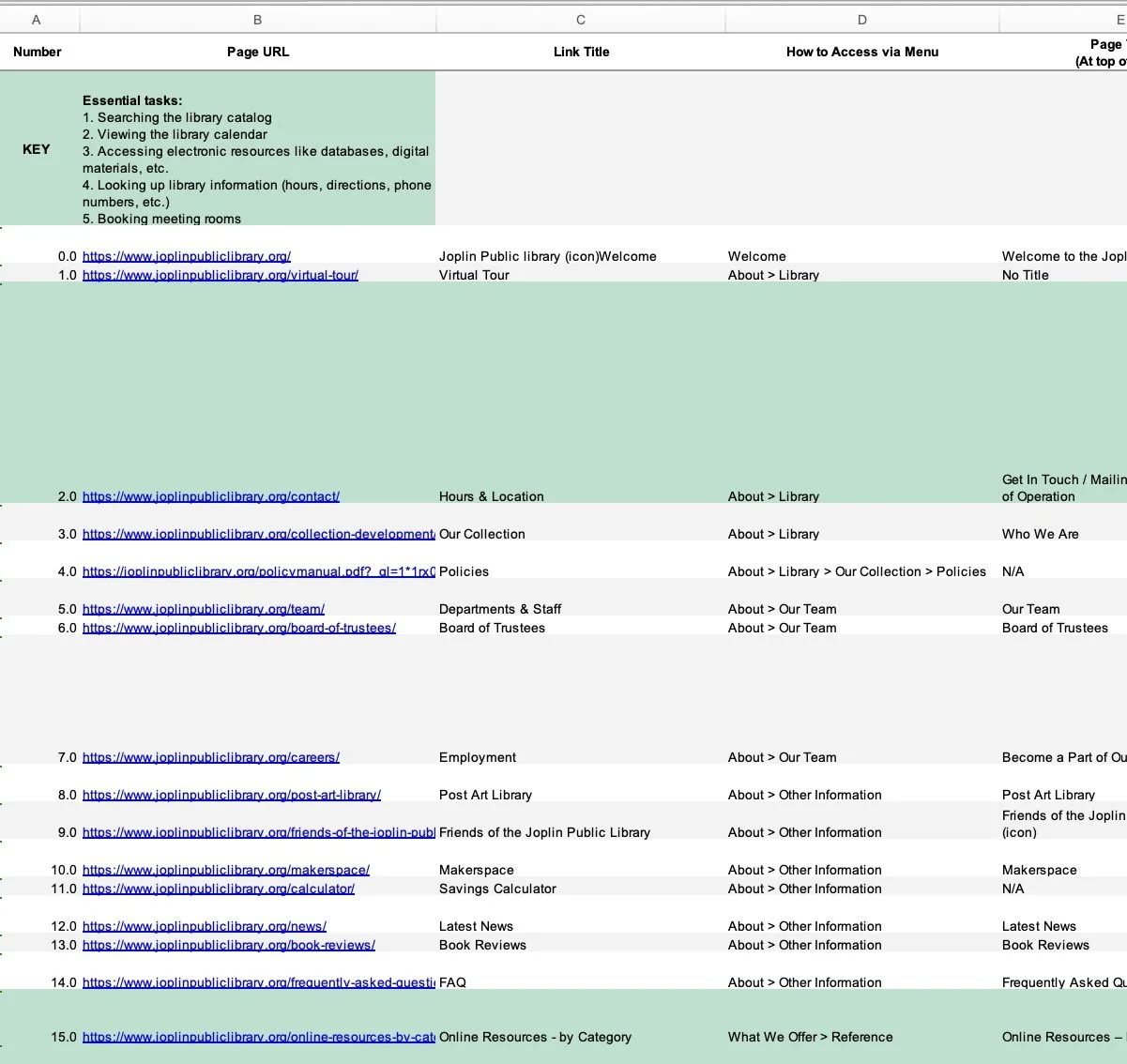This screenshot has width=1127, height=1064.
Task: Select About > Library > Our Collection > Policies cell
Action: (x=861, y=560)
